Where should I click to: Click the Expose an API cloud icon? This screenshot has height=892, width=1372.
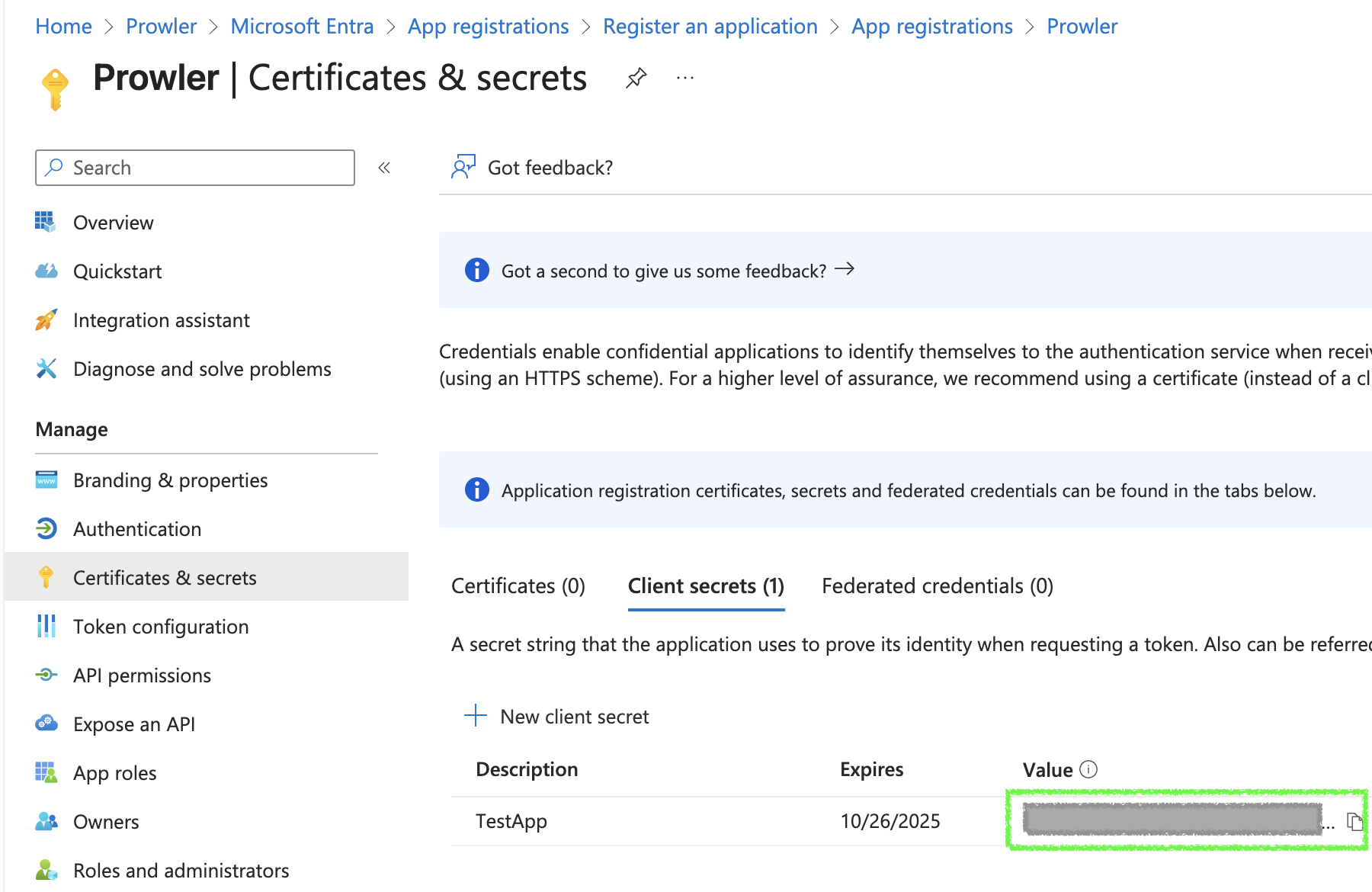46,723
